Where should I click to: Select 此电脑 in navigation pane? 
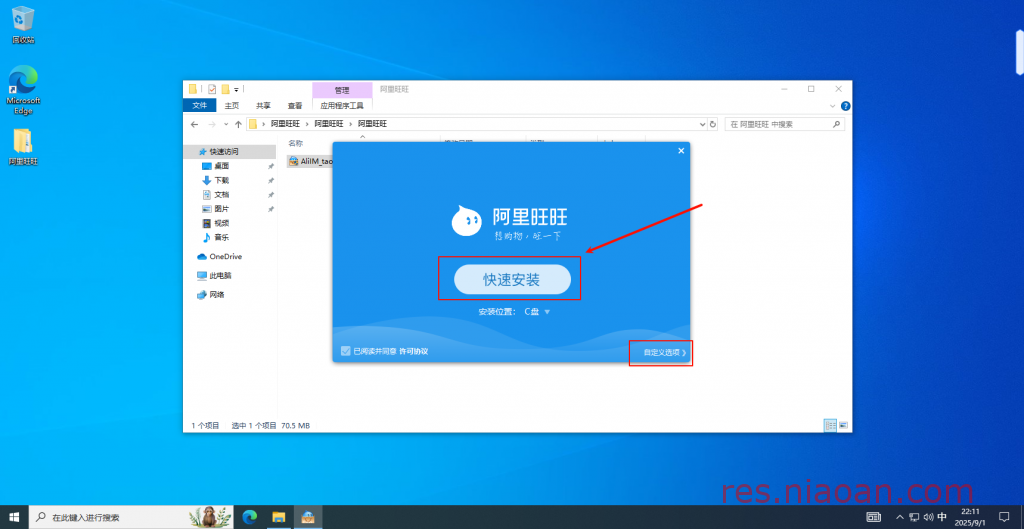[220, 276]
